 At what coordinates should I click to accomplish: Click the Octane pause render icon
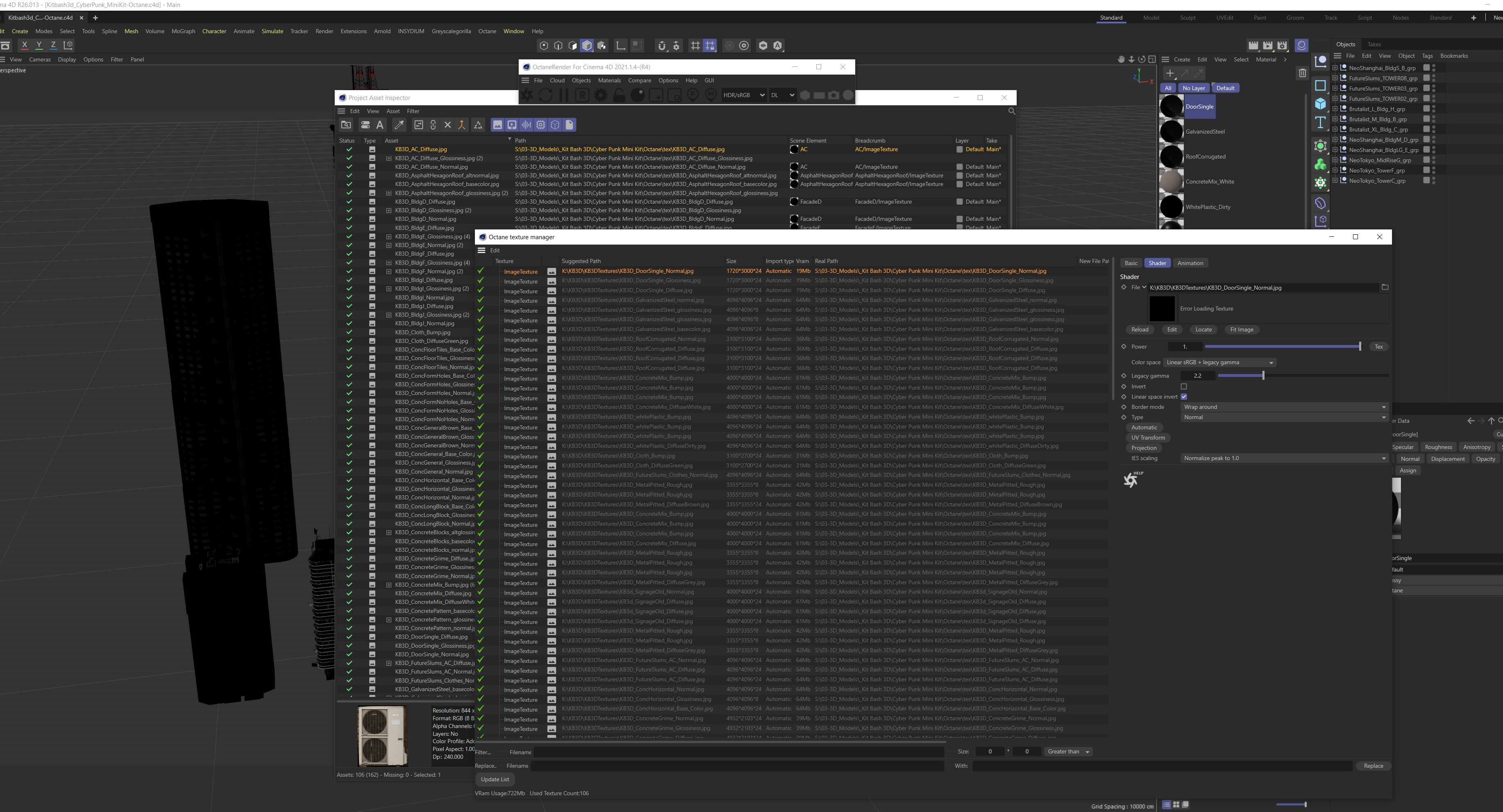click(564, 95)
